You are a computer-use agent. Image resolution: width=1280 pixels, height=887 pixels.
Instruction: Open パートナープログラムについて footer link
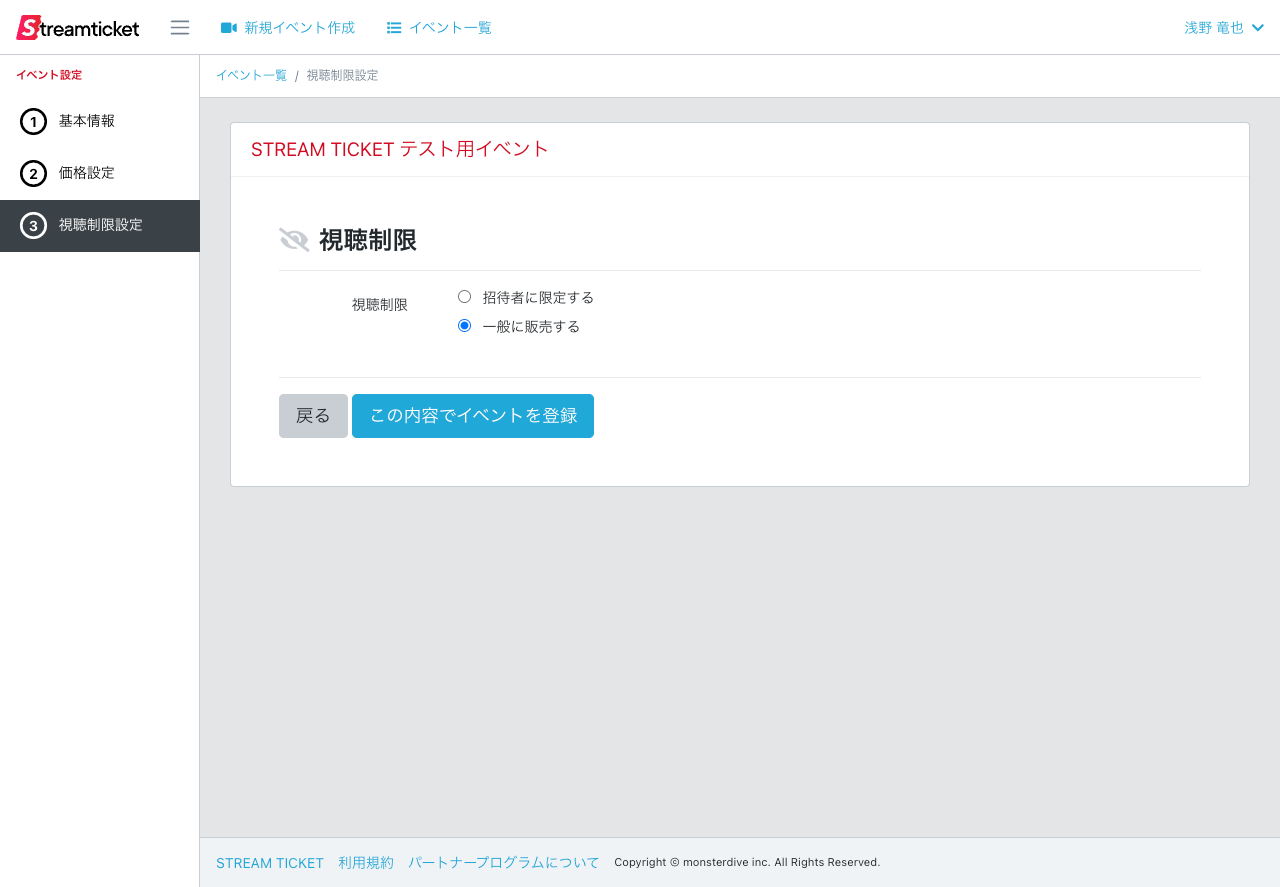(503, 863)
